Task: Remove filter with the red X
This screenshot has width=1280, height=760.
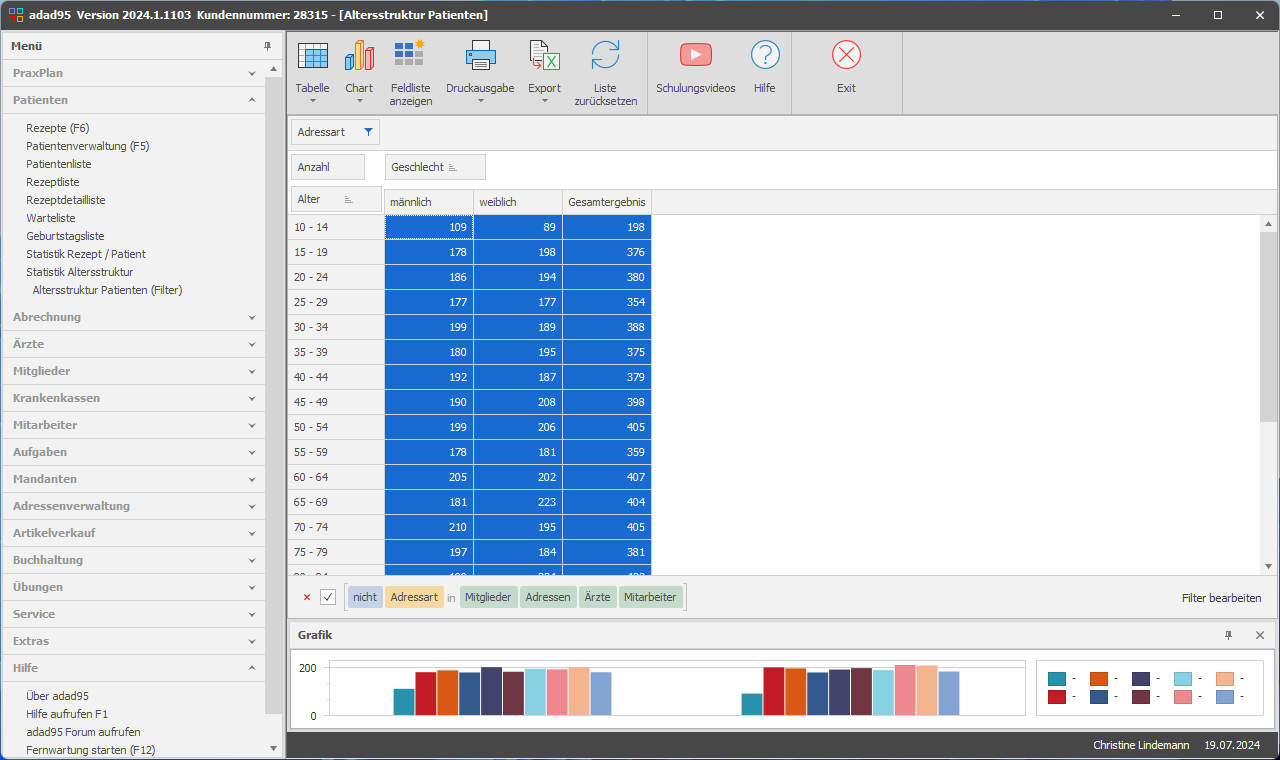Action: click(x=307, y=598)
